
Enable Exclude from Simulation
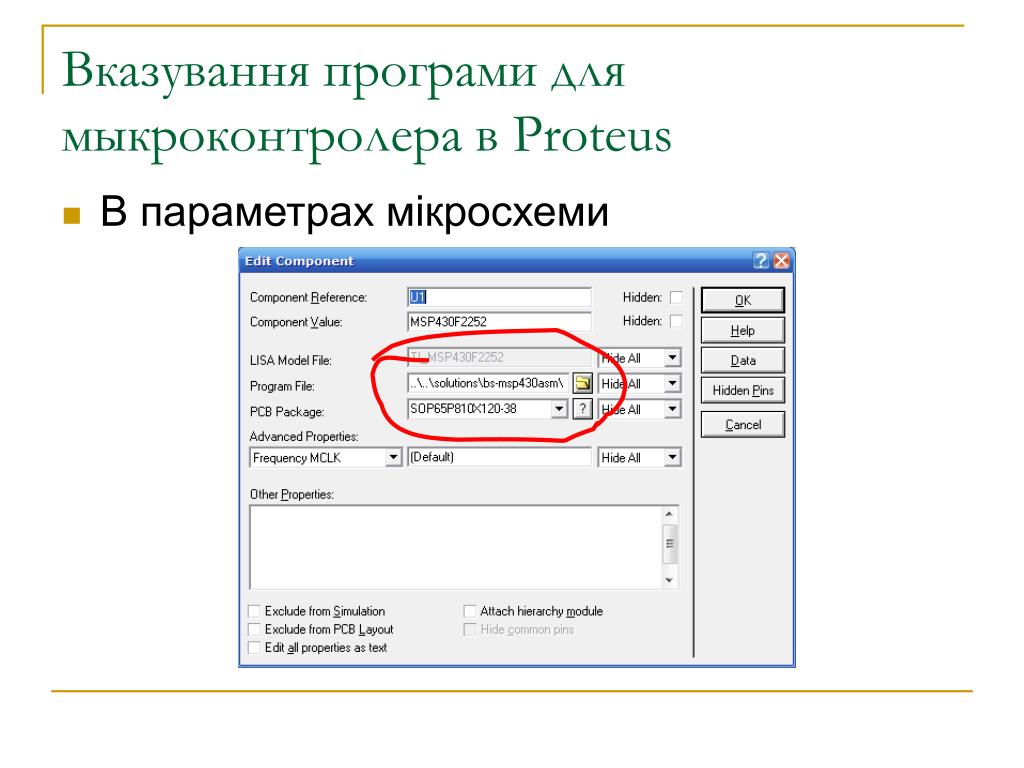pos(255,611)
